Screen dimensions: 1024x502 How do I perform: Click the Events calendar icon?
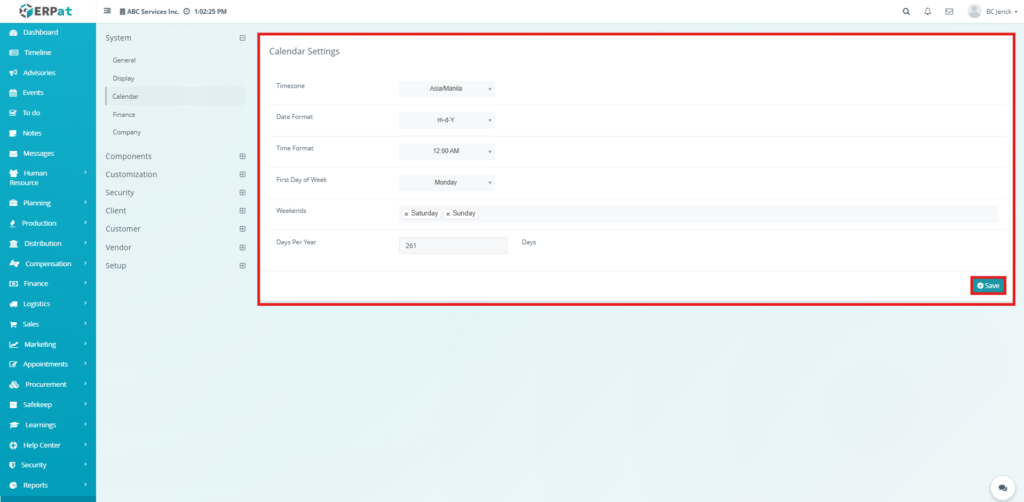[x=13, y=93]
